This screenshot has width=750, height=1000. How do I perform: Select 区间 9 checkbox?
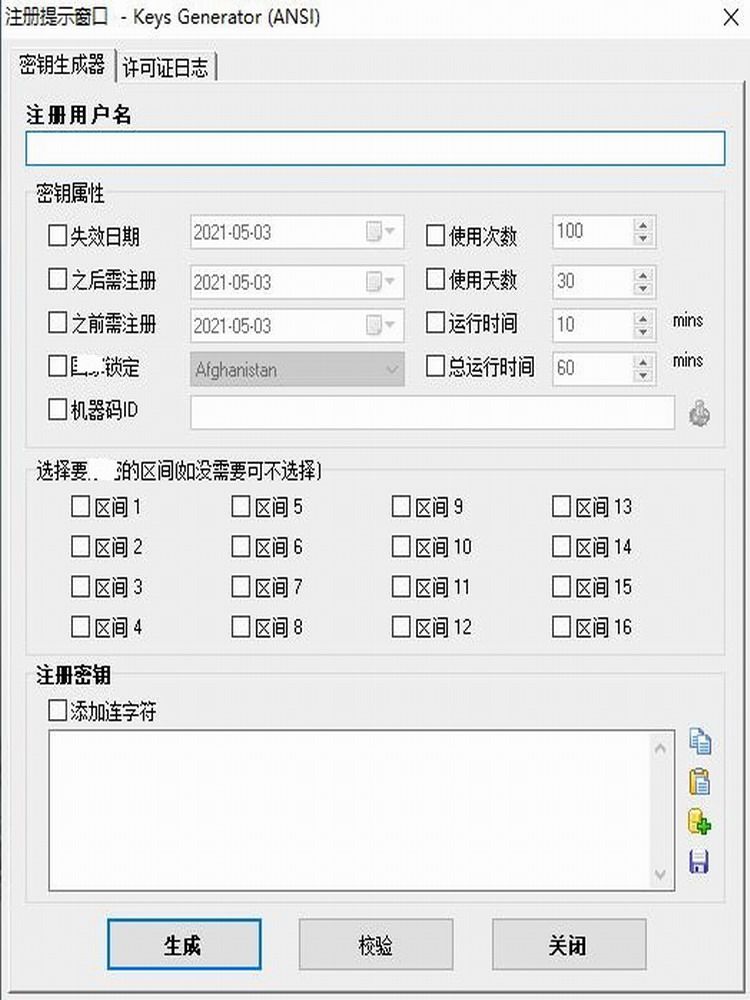tap(401, 507)
